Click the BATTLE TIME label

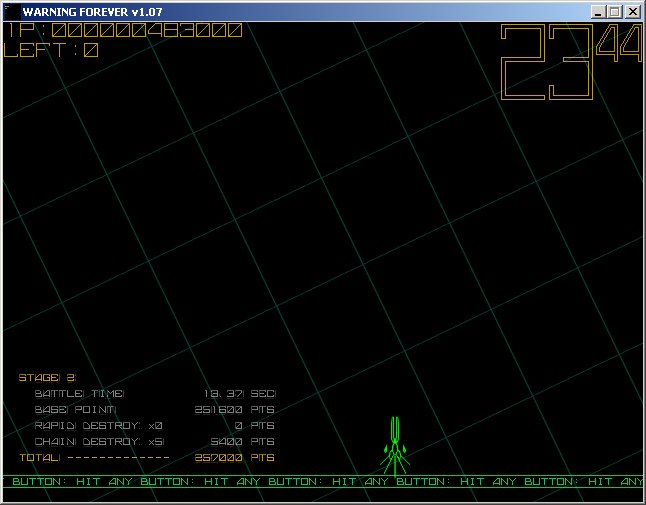(80, 394)
